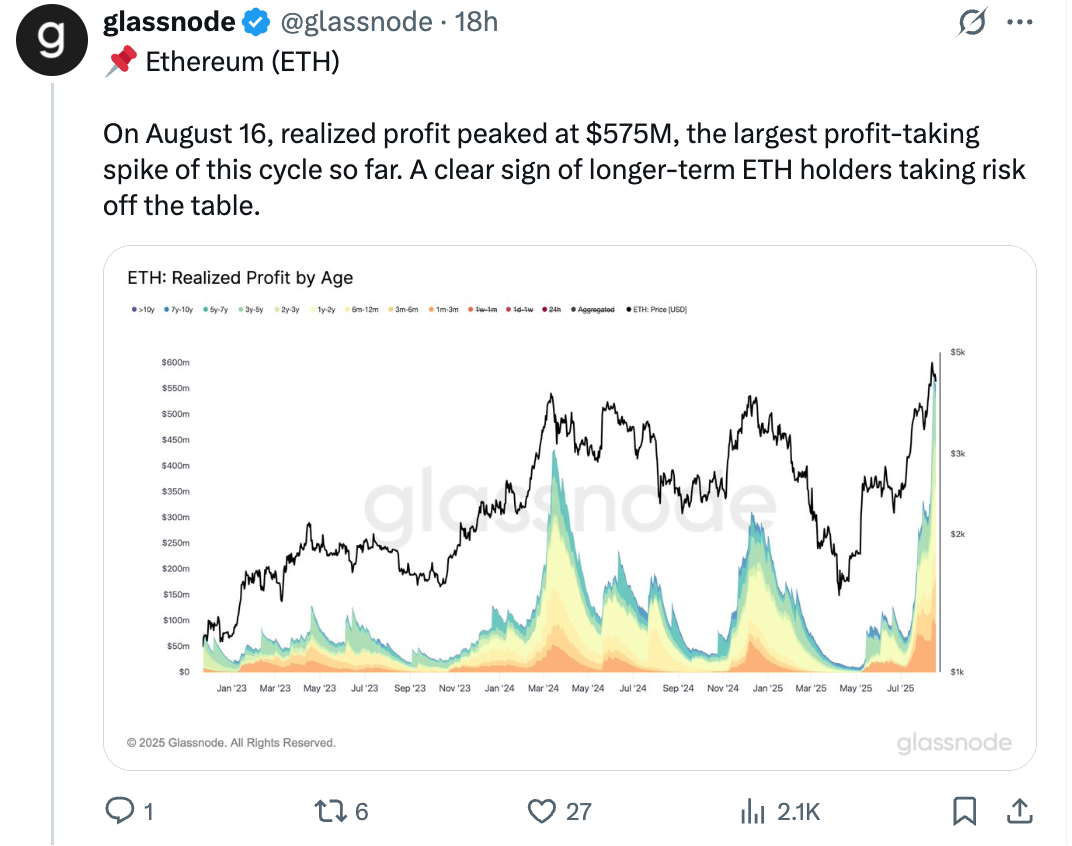Click the Grok explain icon

pyautogui.click(x=972, y=22)
